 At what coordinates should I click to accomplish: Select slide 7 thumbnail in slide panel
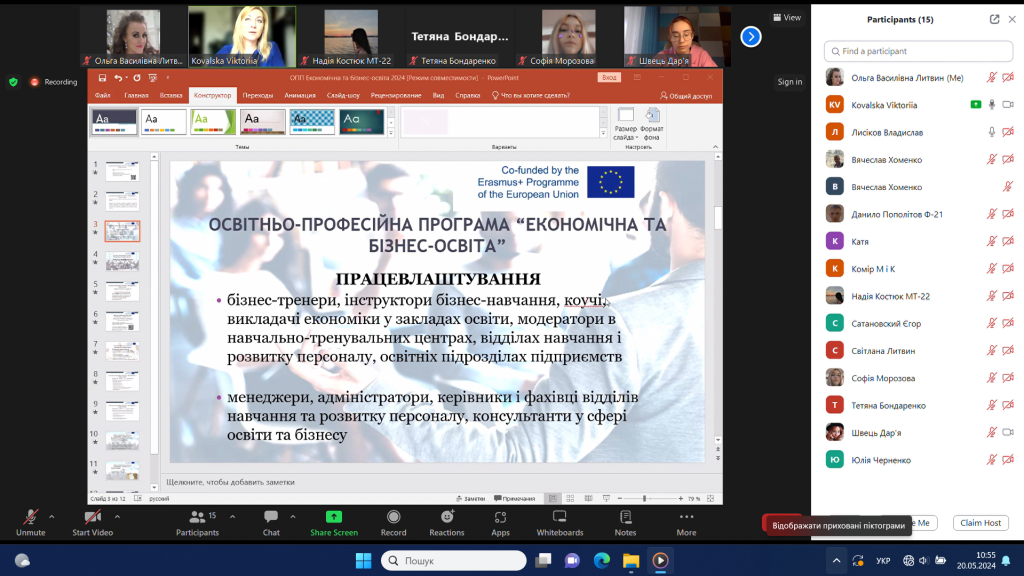(x=122, y=351)
